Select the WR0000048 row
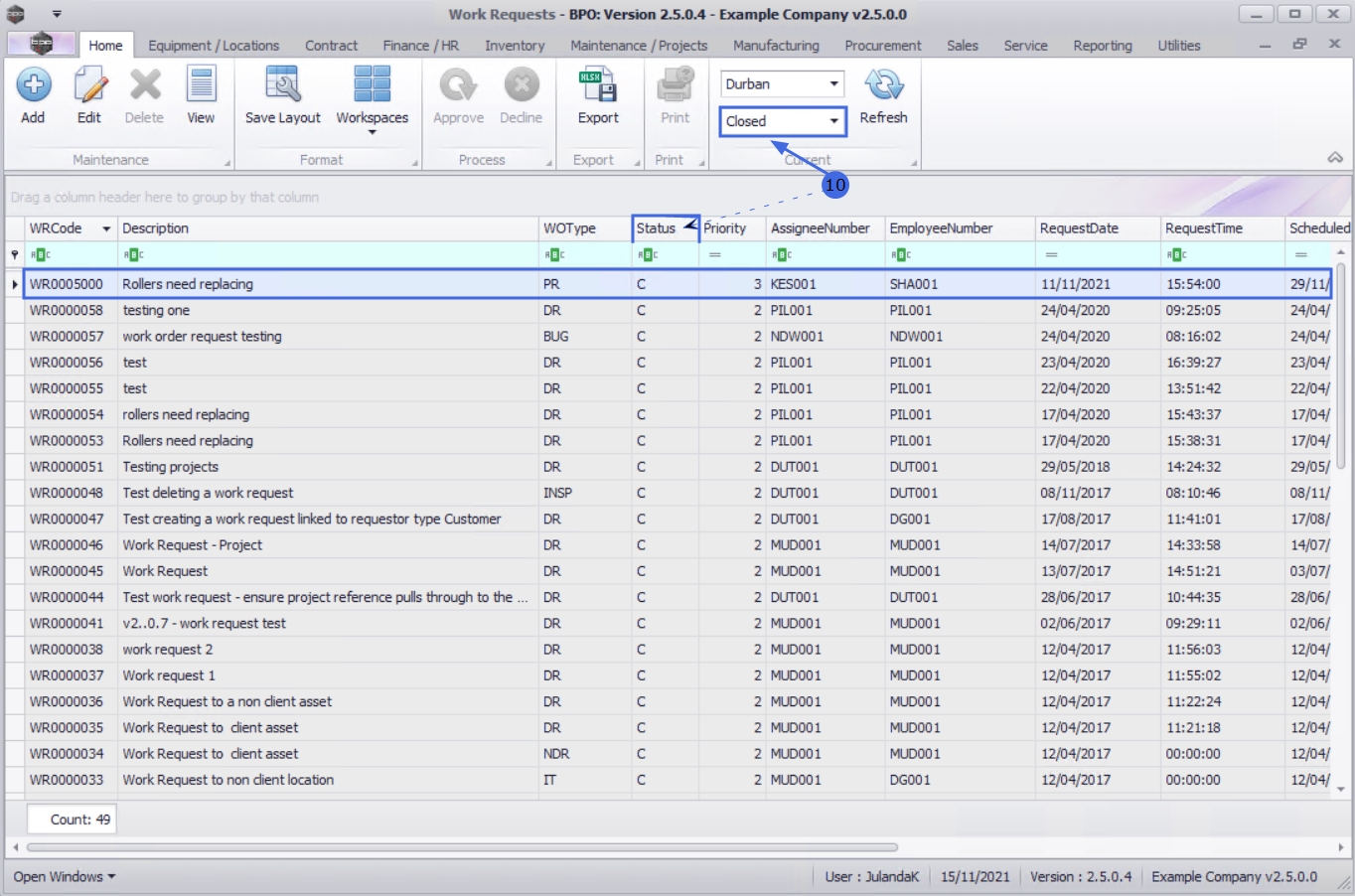This screenshot has height=896, width=1355. 67,493
